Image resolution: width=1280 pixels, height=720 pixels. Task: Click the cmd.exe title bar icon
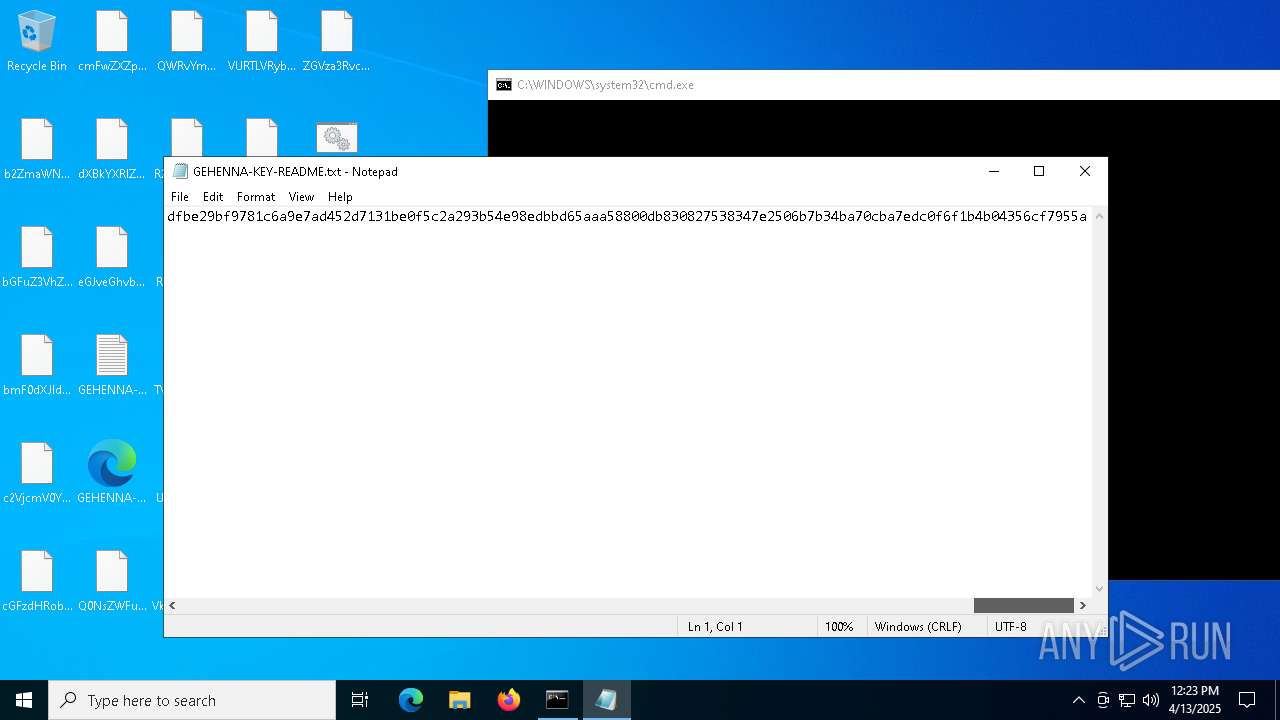click(504, 85)
